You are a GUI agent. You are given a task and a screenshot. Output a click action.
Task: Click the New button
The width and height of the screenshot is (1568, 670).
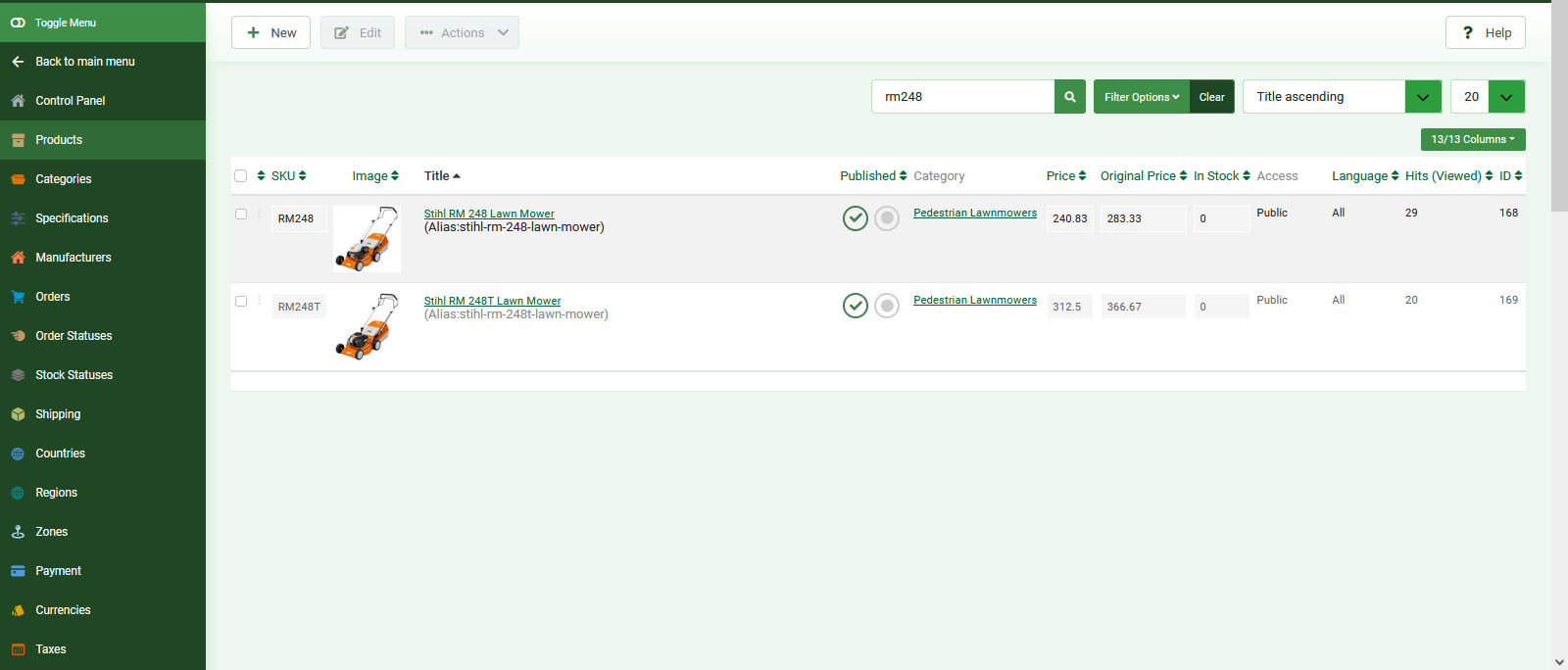pyautogui.click(x=270, y=32)
